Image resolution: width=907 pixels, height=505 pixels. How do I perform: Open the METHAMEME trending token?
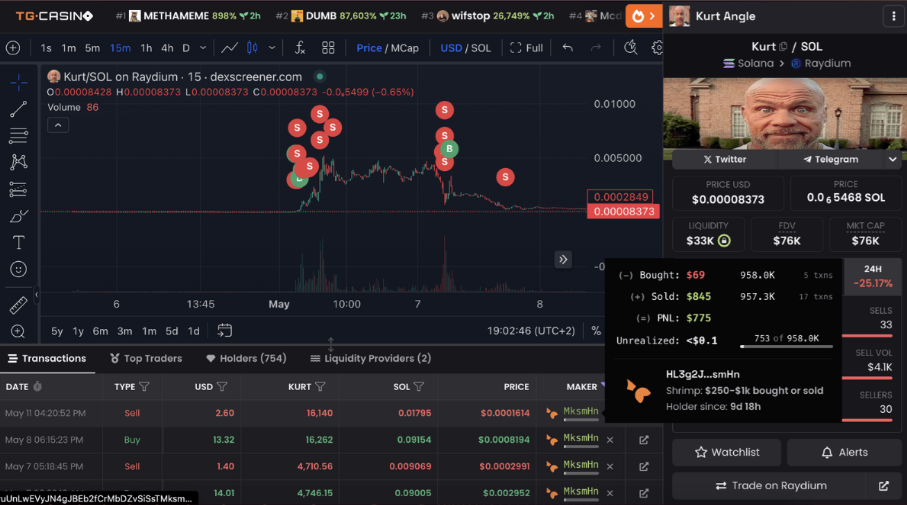pos(187,16)
